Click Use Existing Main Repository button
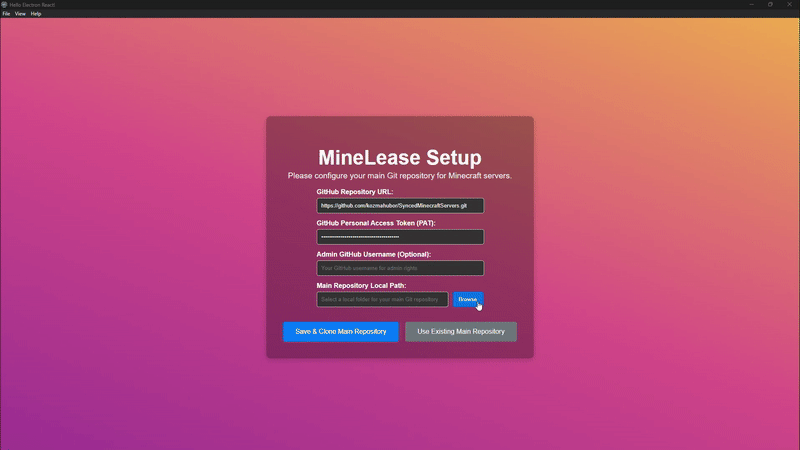The height and width of the screenshot is (450, 800). 461,332
